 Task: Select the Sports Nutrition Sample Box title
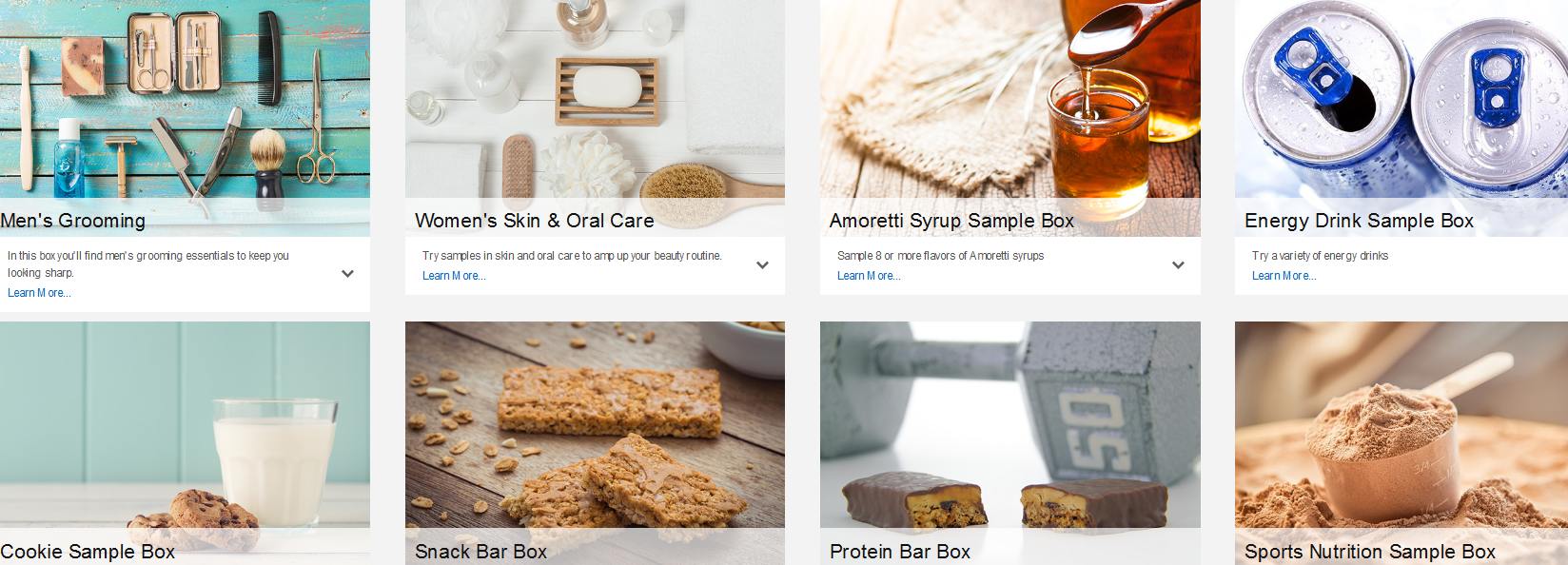click(1370, 552)
